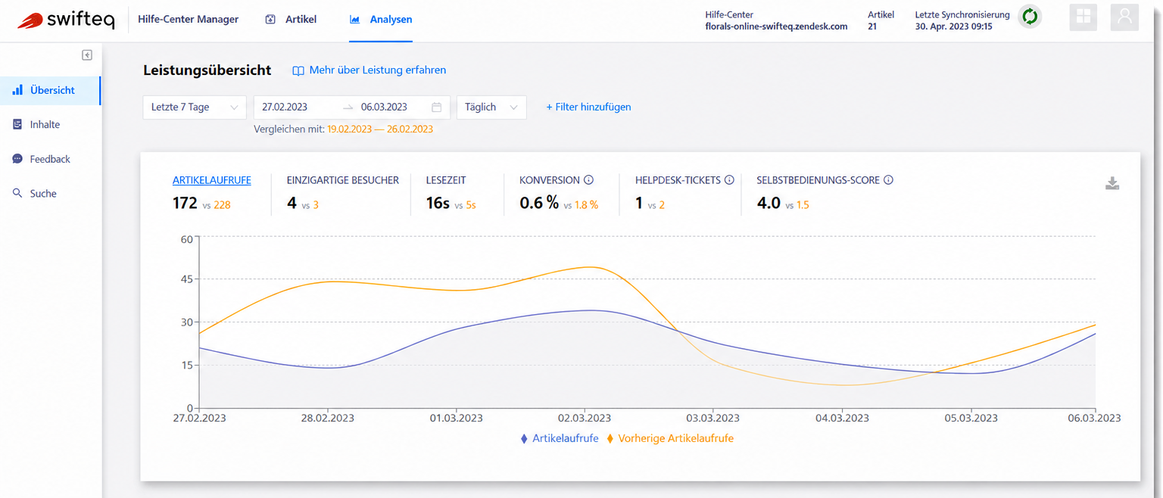Image resolution: width=1163 pixels, height=498 pixels.
Task: Toggle the Vorherige Artikelaufrufe legend entry
Action: [671, 439]
